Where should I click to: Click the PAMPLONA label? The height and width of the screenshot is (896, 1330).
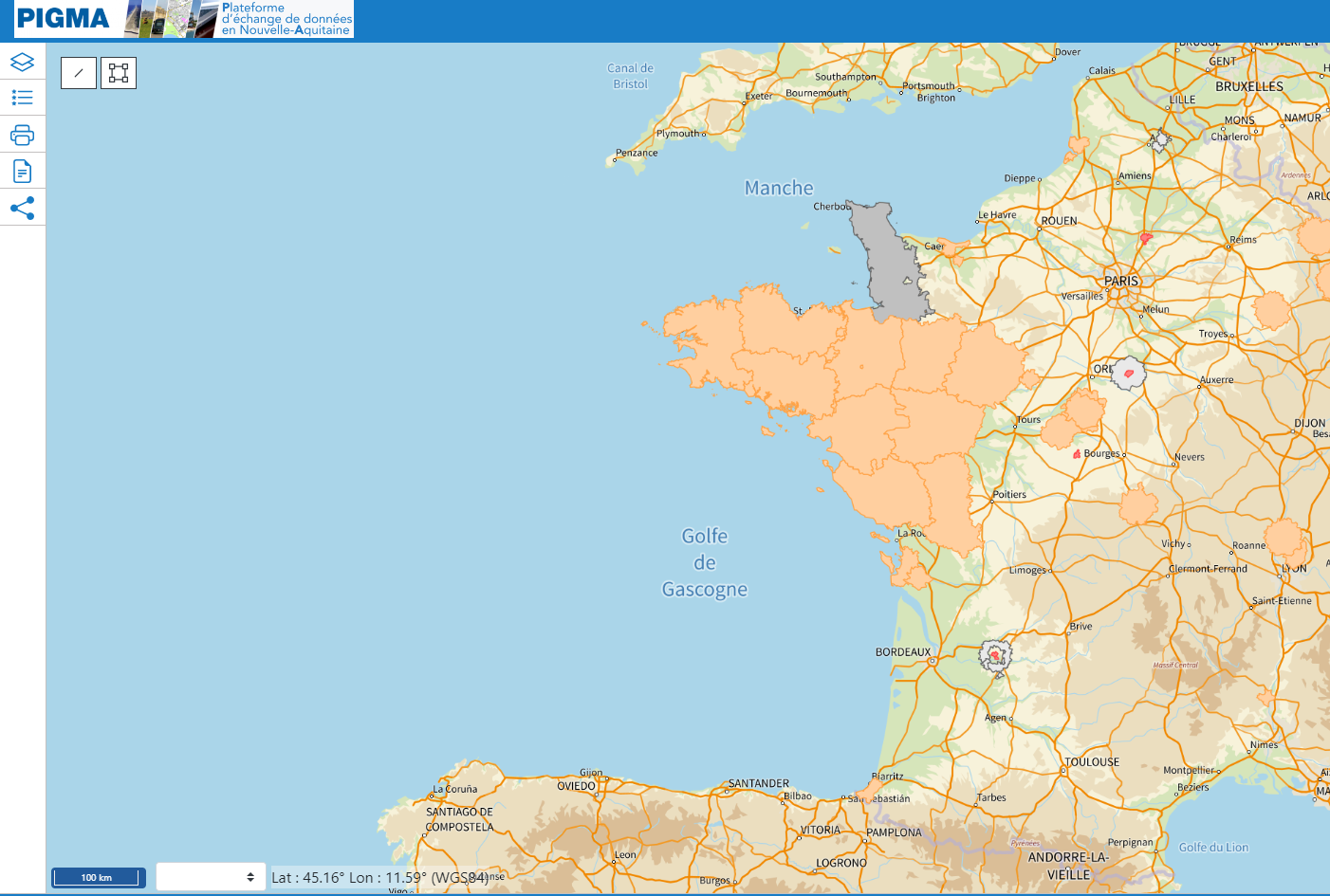894,833
